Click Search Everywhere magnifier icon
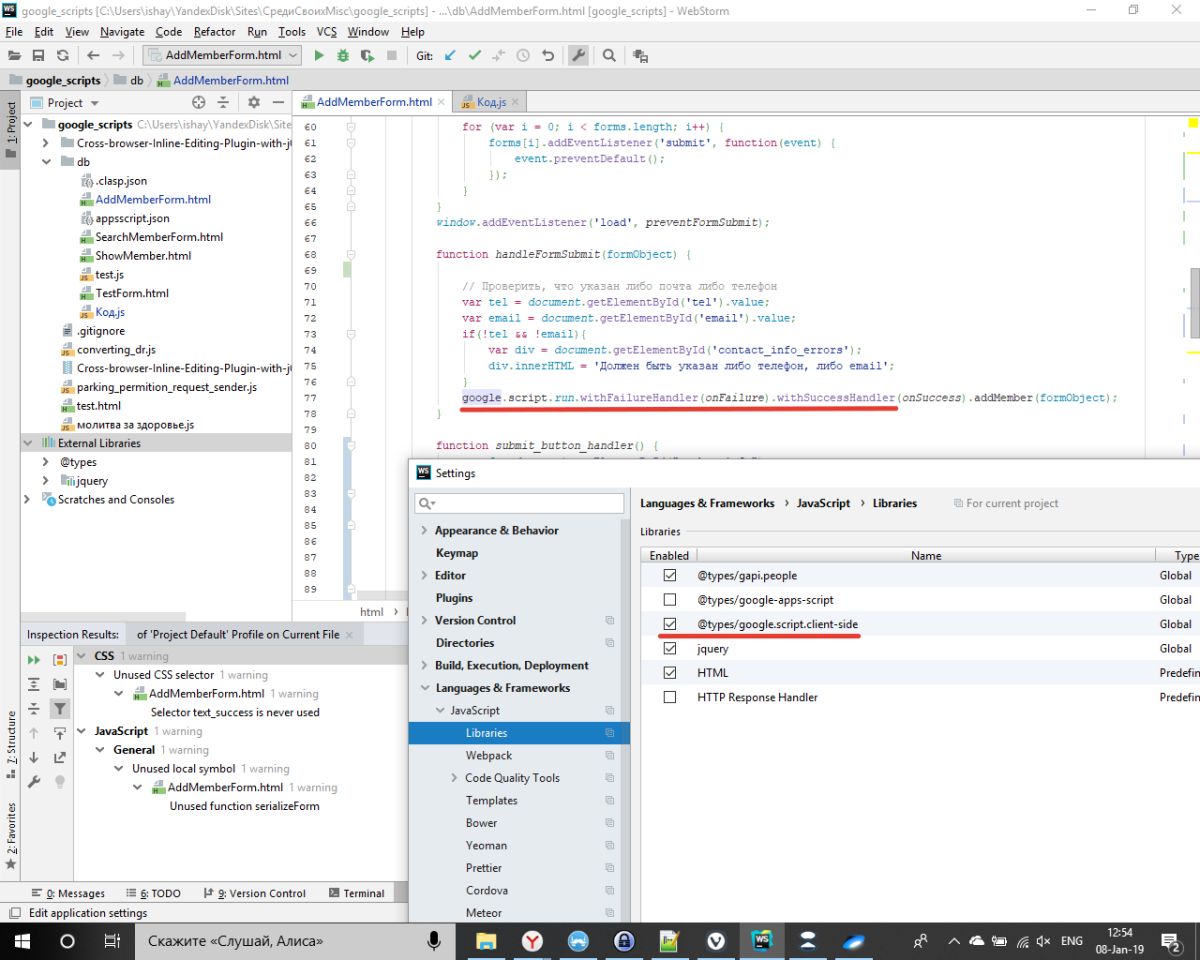This screenshot has width=1200, height=960. click(x=609, y=56)
